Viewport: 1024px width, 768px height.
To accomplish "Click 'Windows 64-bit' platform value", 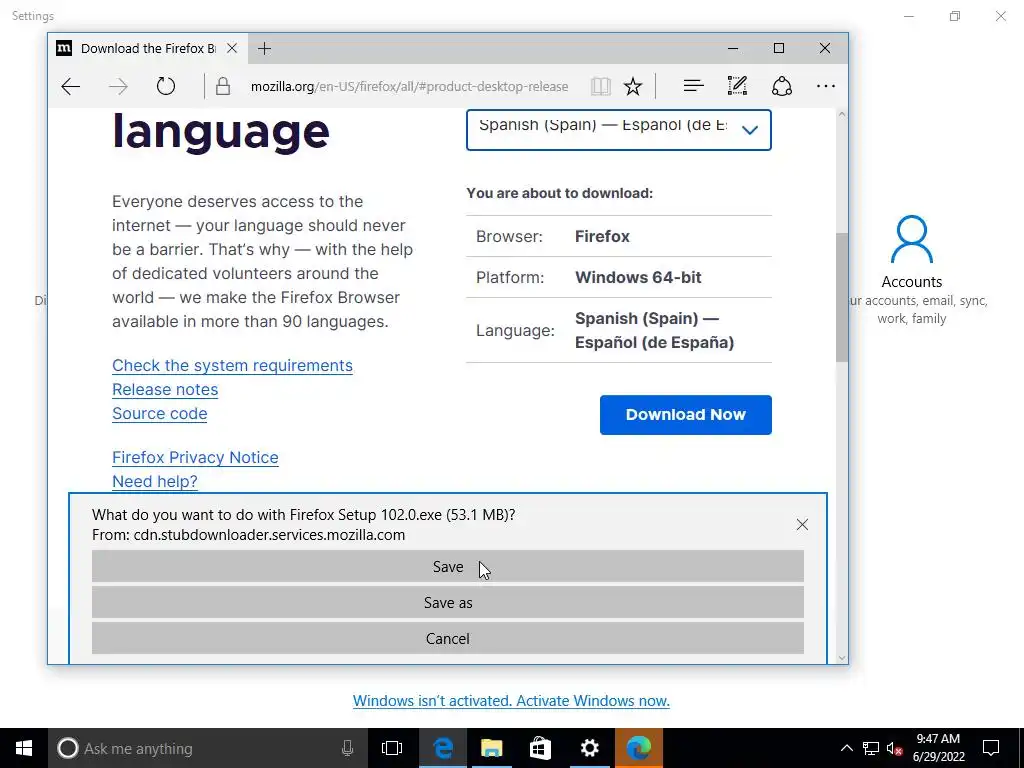I will [638, 277].
